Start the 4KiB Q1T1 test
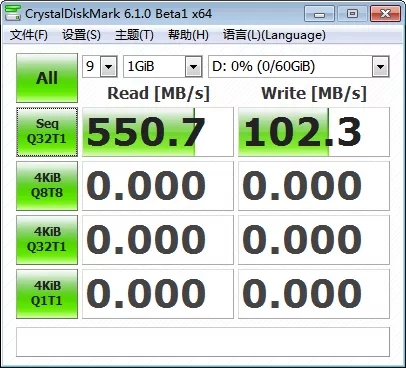 [x=47, y=294]
